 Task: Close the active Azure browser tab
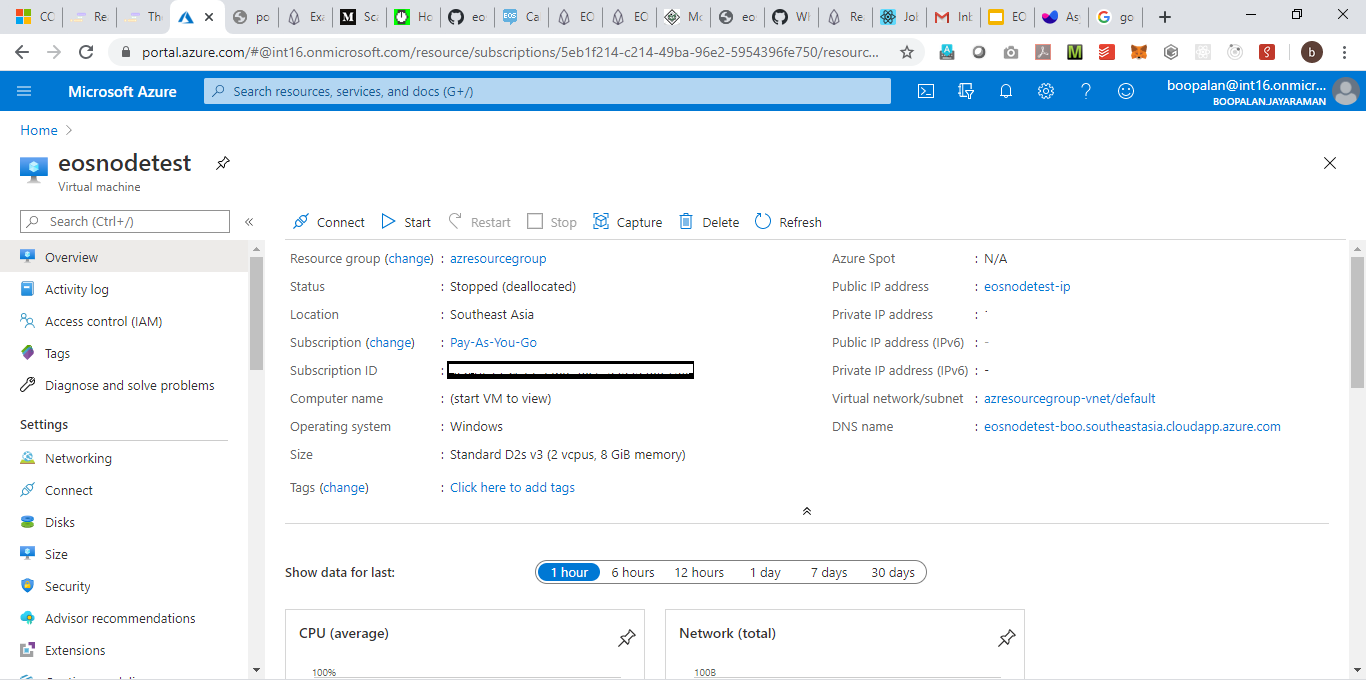pos(208,17)
